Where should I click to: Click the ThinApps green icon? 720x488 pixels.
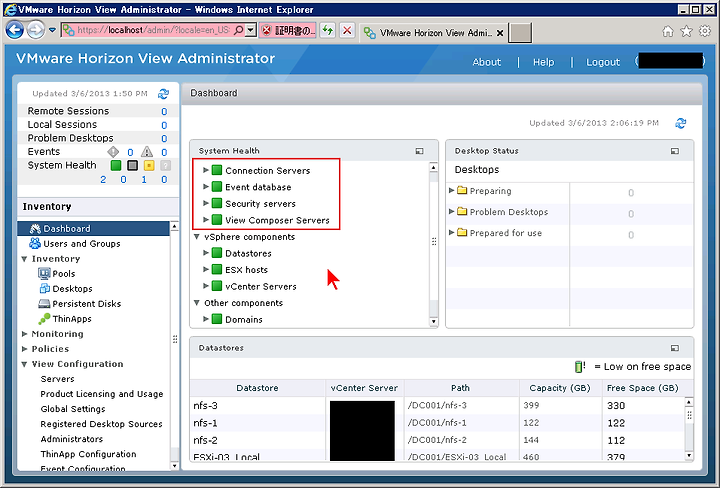(x=44, y=319)
